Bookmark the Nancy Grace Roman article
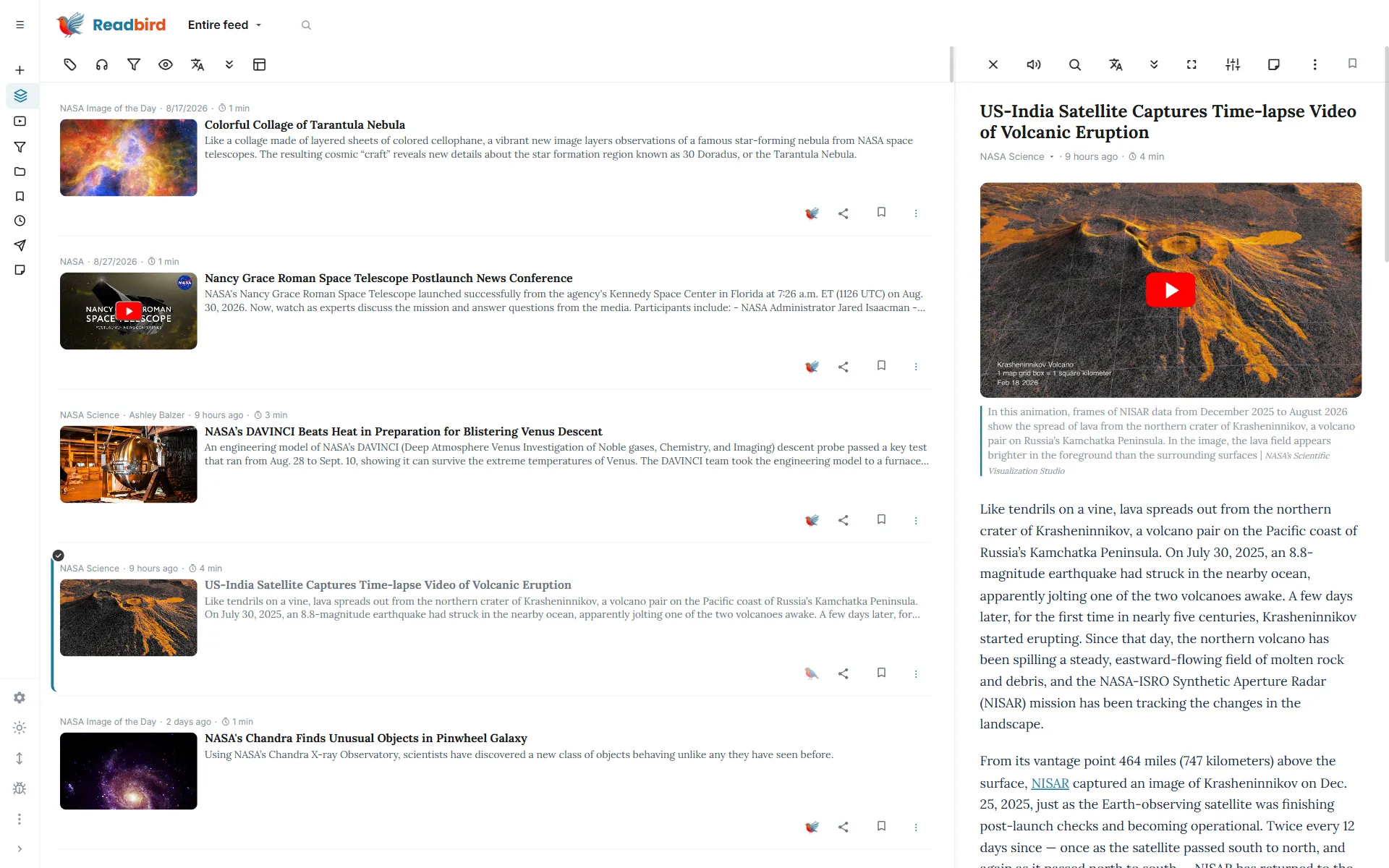The width and height of the screenshot is (1389, 868). (x=881, y=366)
